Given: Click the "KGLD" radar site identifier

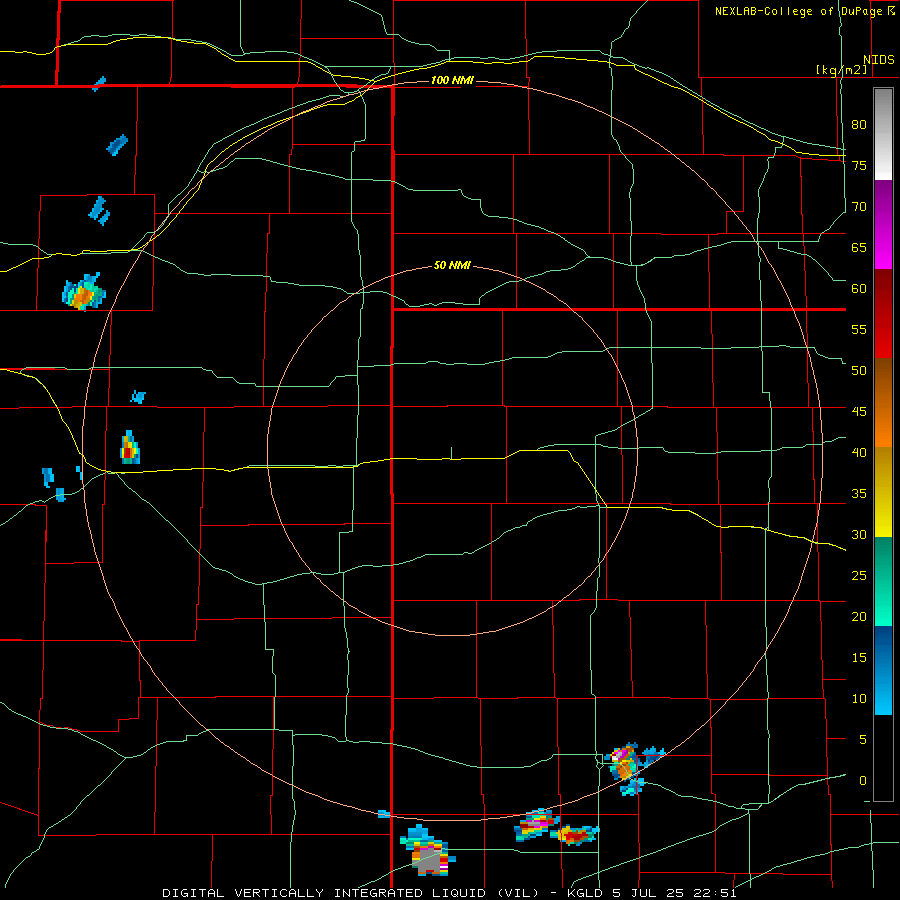Looking at the screenshot, I should coord(584,893).
